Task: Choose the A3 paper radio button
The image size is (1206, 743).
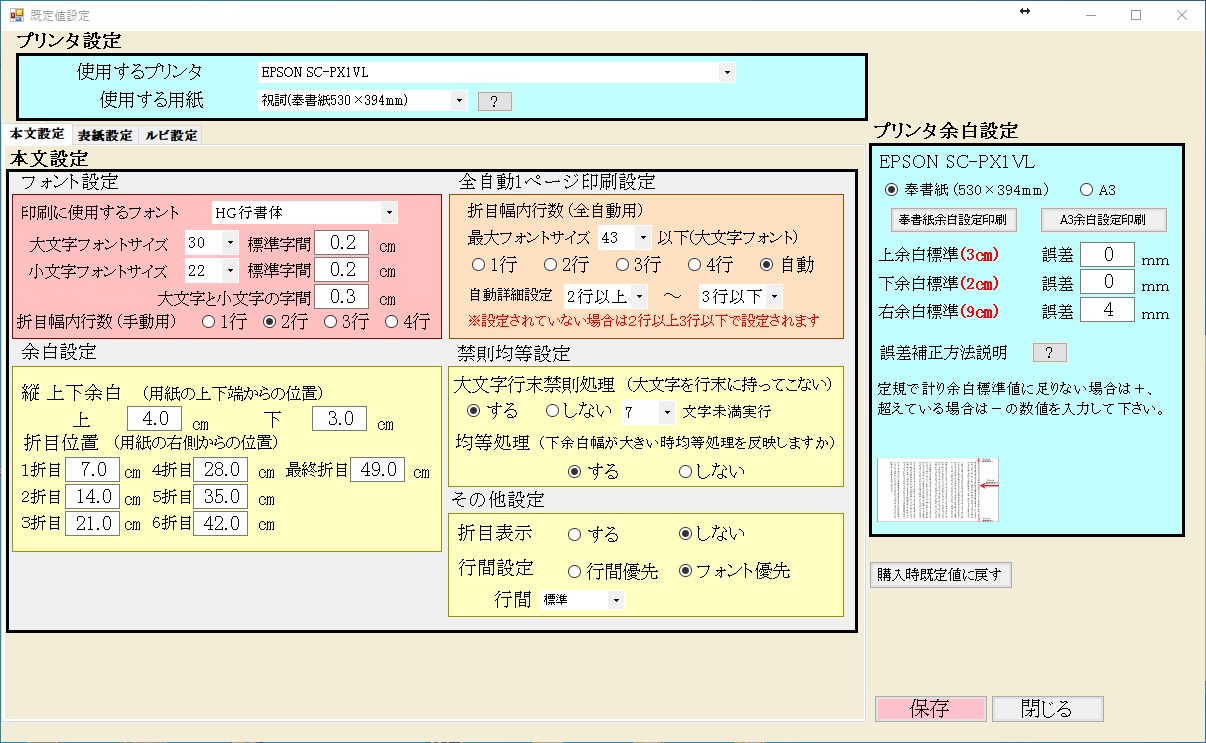Action: tap(1098, 190)
